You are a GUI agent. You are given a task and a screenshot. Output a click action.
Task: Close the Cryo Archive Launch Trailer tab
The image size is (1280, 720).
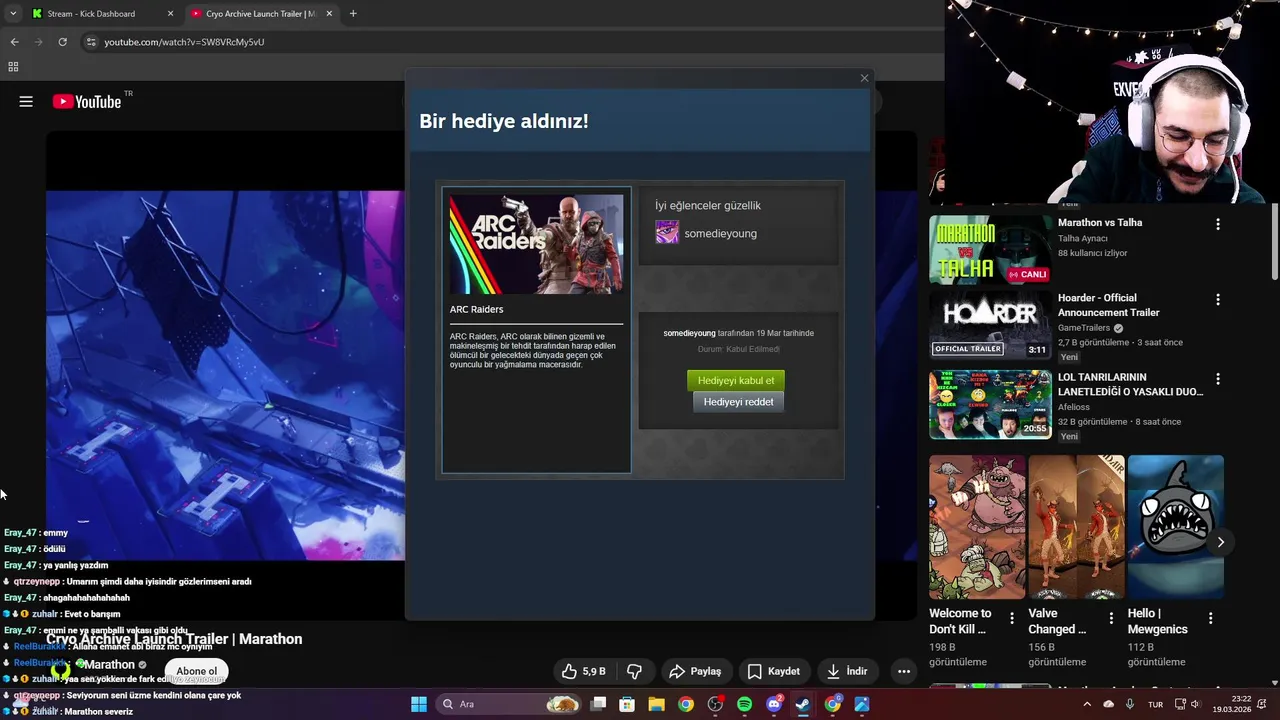(x=328, y=14)
